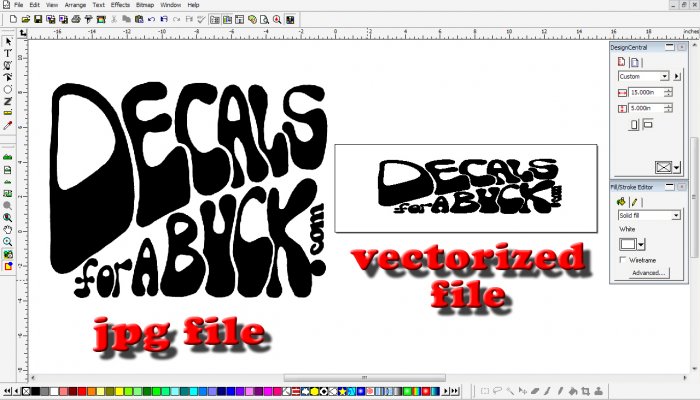Adjust the width 15.000in spinner
The width and height of the screenshot is (700, 400).
click(x=668, y=92)
